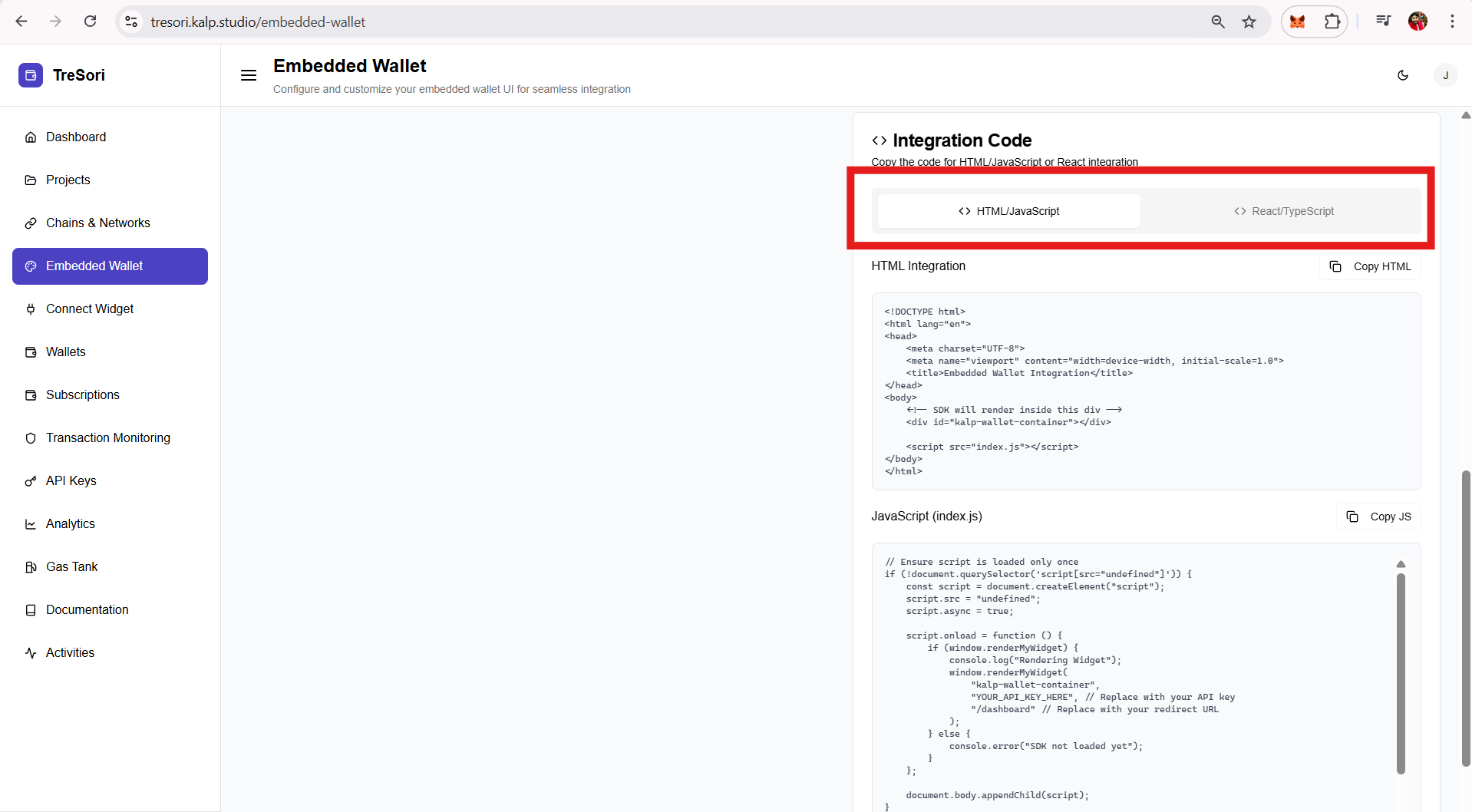Open the user avatar J menu
The width and height of the screenshot is (1472, 812).
coord(1445,75)
